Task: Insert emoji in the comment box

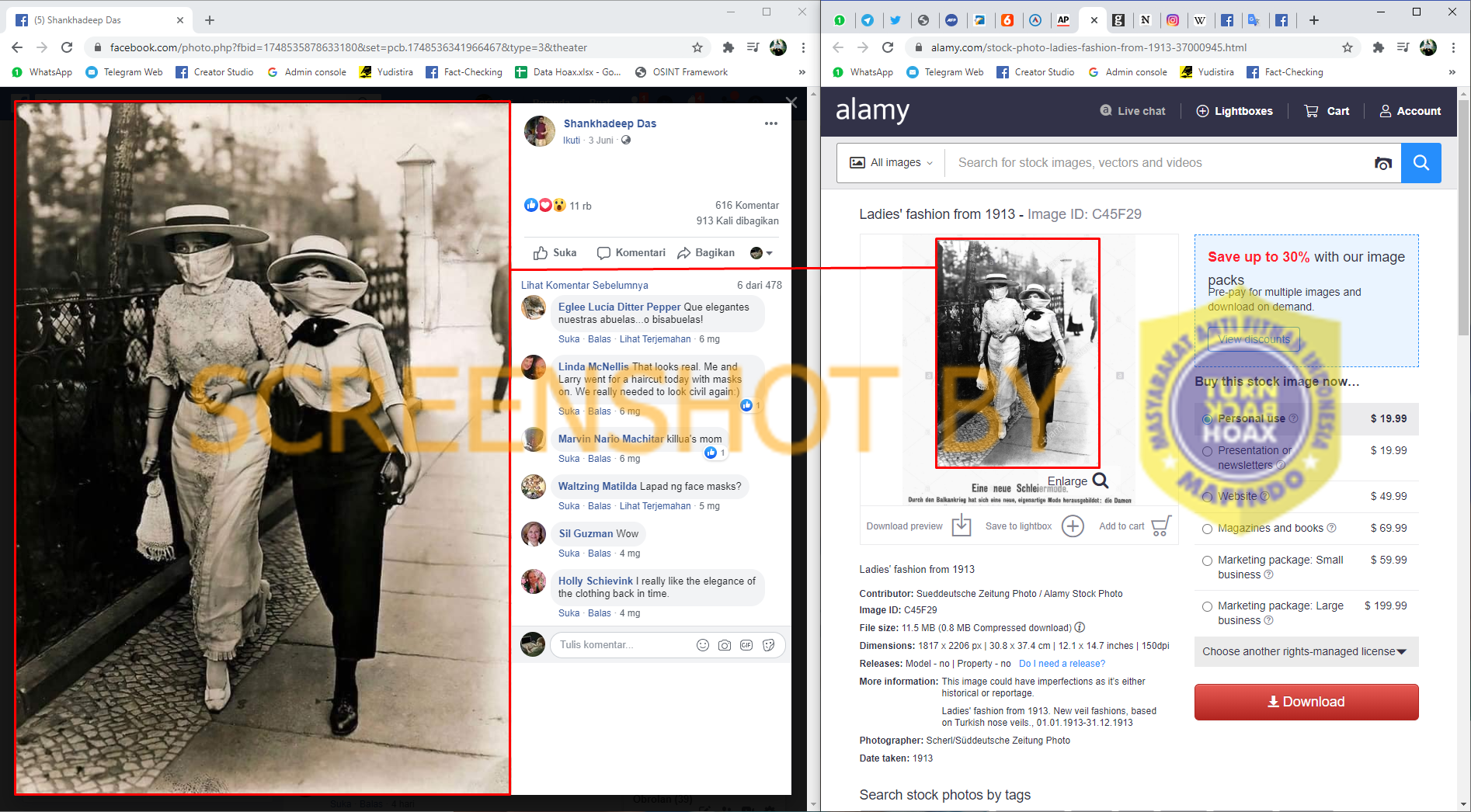Action: coord(703,645)
